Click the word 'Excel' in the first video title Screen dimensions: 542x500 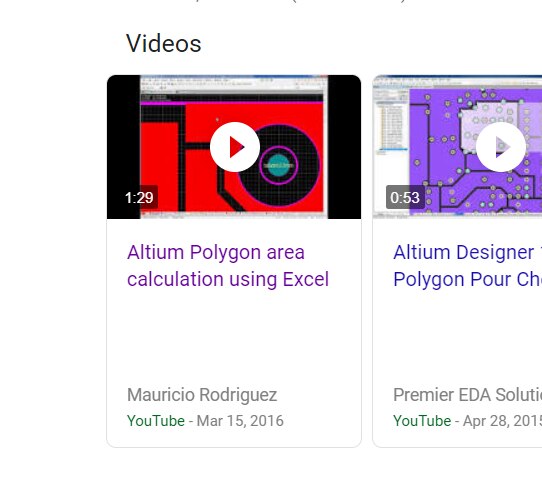coord(306,279)
